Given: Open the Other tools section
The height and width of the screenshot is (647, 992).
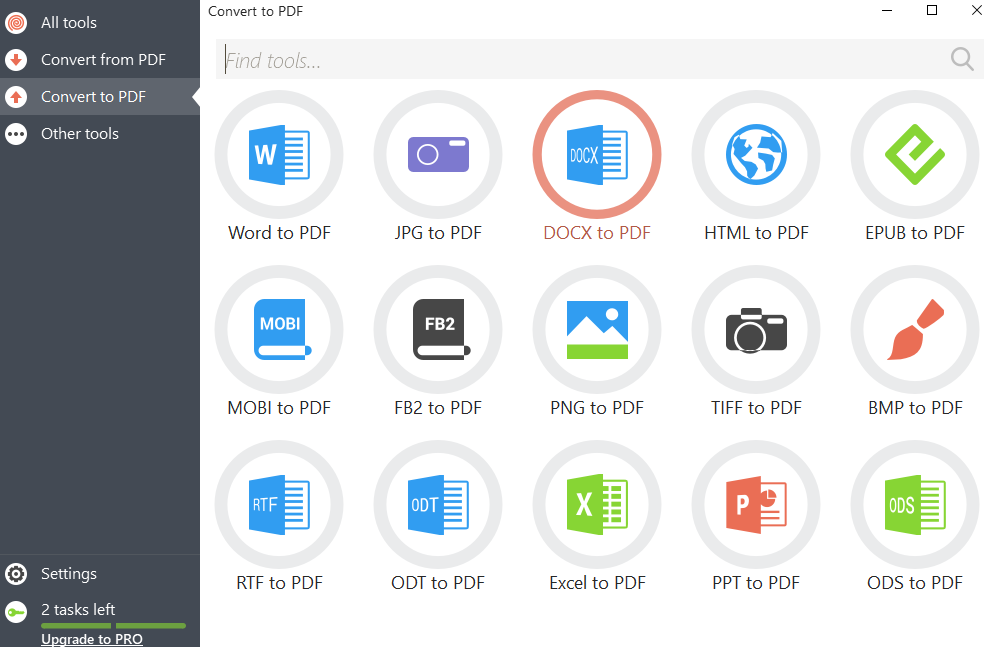Looking at the screenshot, I should coord(100,133).
